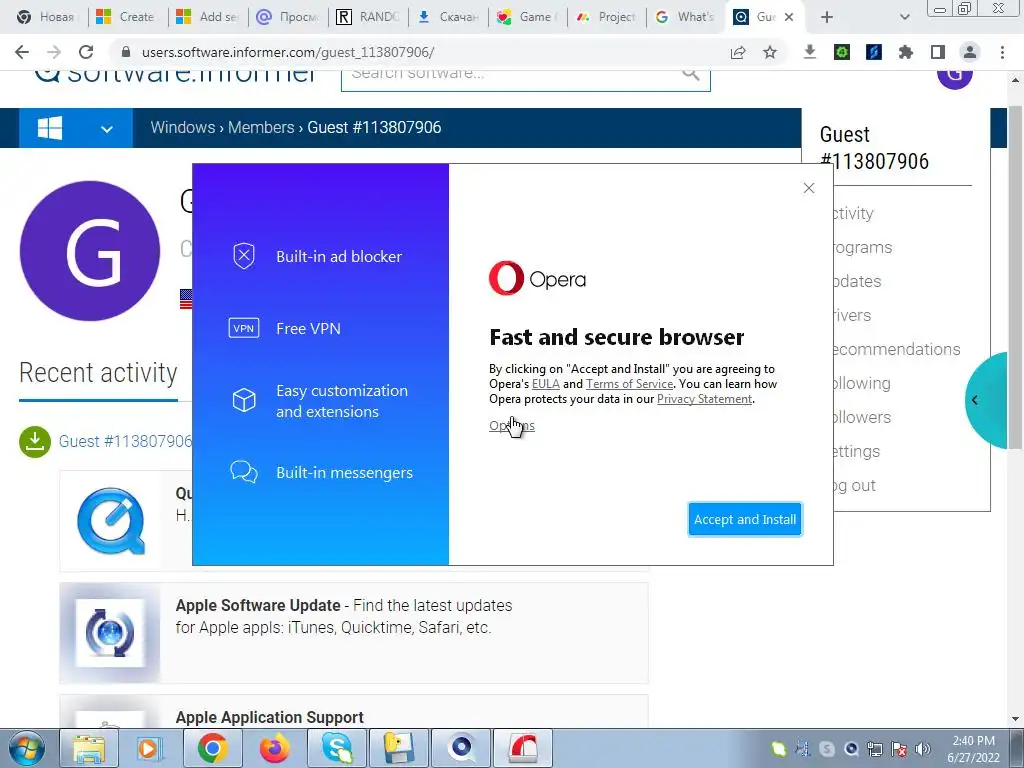The height and width of the screenshot is (768, 1024).
Task: Open Chrome profile avatar menu
Action: coord(970,52)
